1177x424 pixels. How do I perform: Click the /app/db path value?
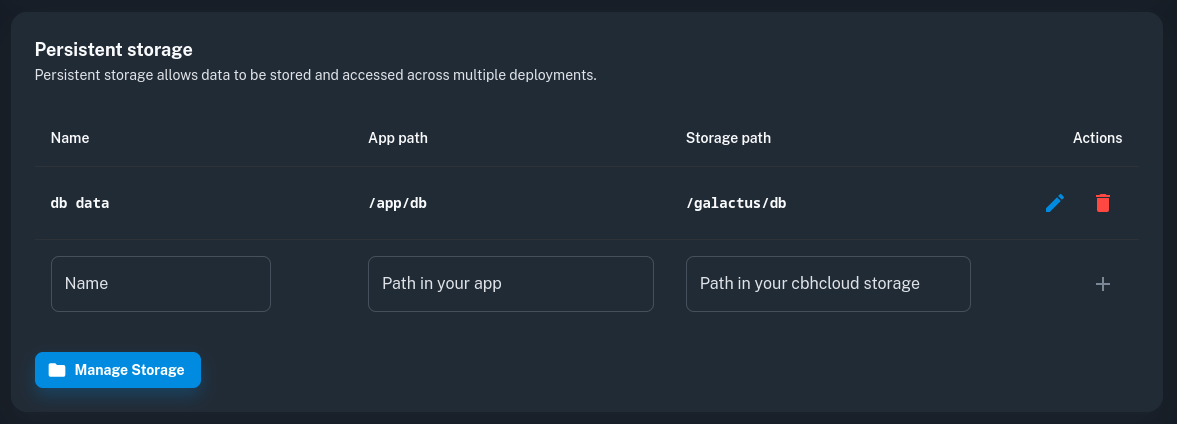click(398, 203)
